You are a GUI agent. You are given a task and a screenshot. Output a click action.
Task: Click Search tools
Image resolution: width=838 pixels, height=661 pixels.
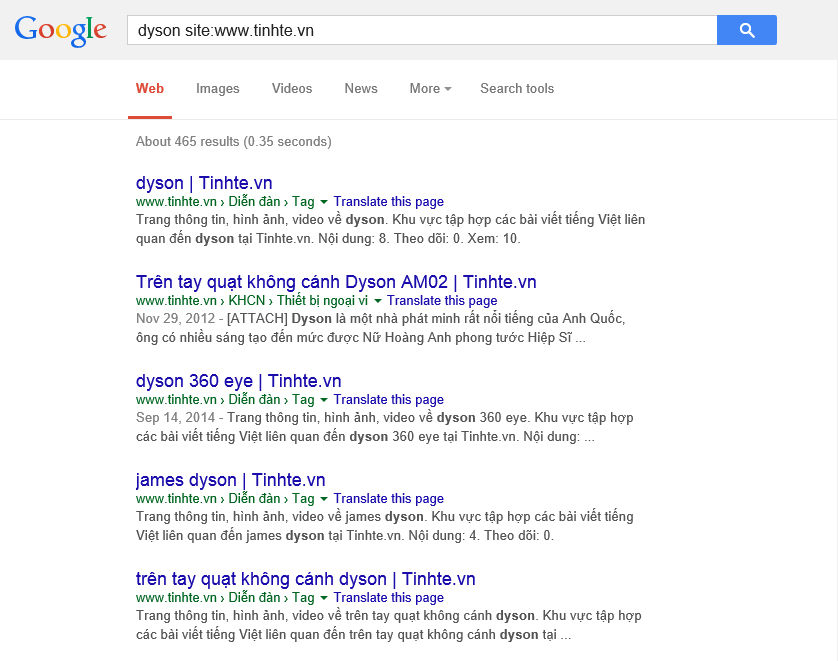click(x=517, y=88)
